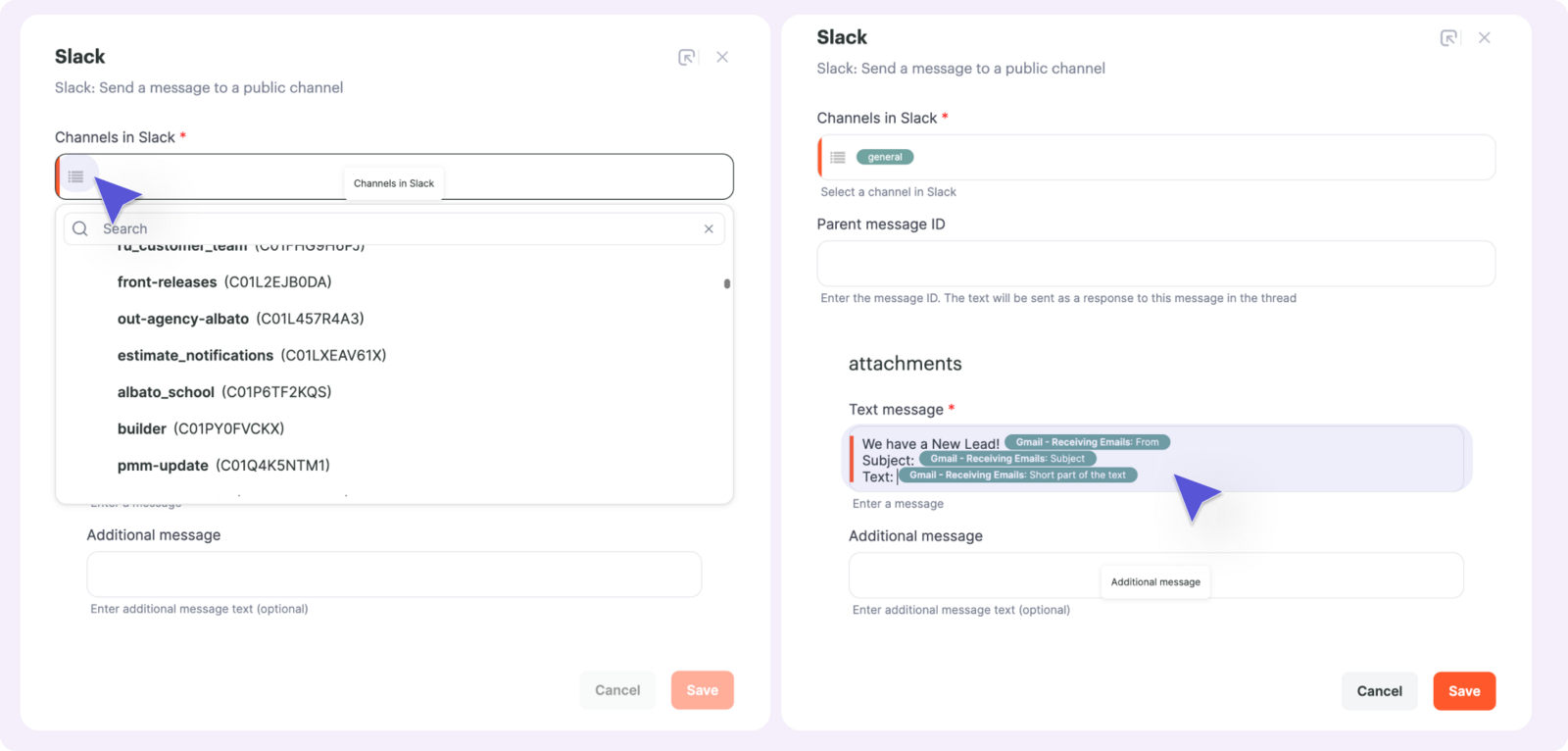The image size is (1568, 751).
Task: Open the left panel Channels in Slack dropdown
Action: coord(394,176)
